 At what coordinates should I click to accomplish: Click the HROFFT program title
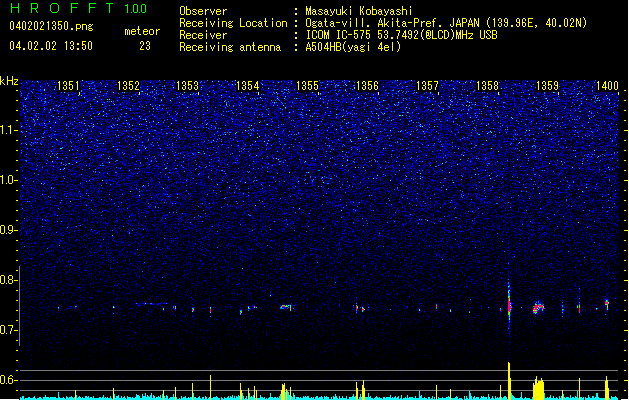click(x=62, y=8)
